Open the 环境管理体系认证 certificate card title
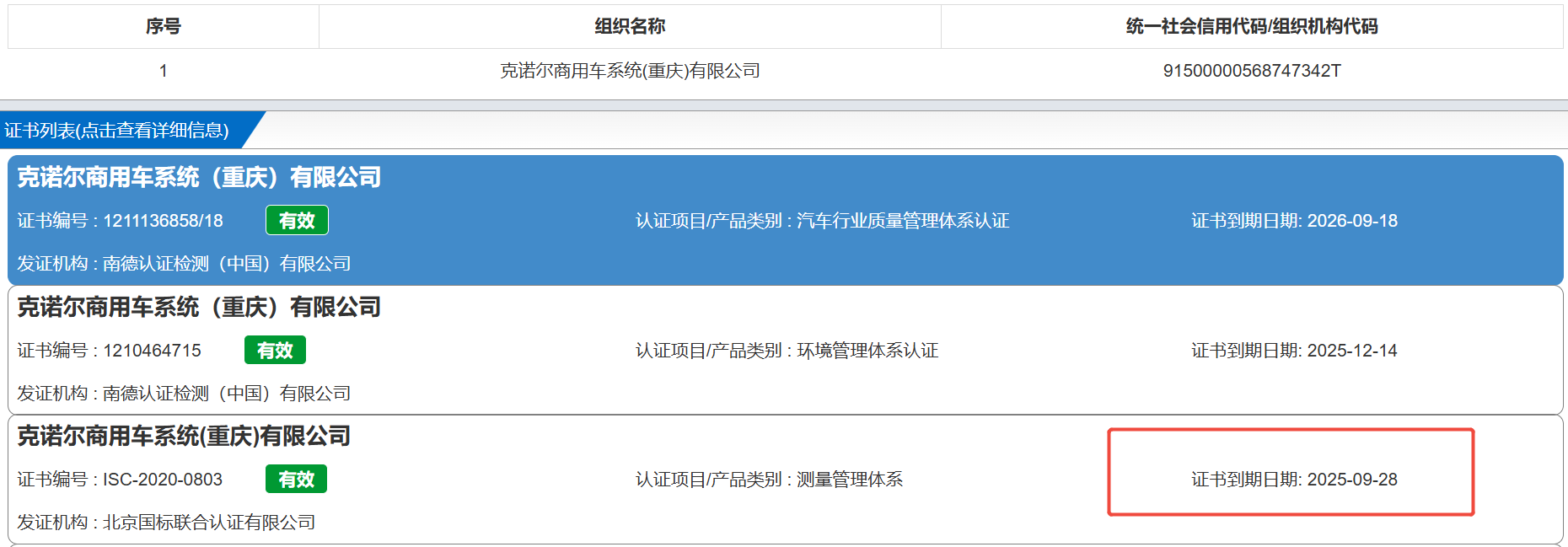The height and width of the screenshot is (547, 1568). [x=199, y=307]
